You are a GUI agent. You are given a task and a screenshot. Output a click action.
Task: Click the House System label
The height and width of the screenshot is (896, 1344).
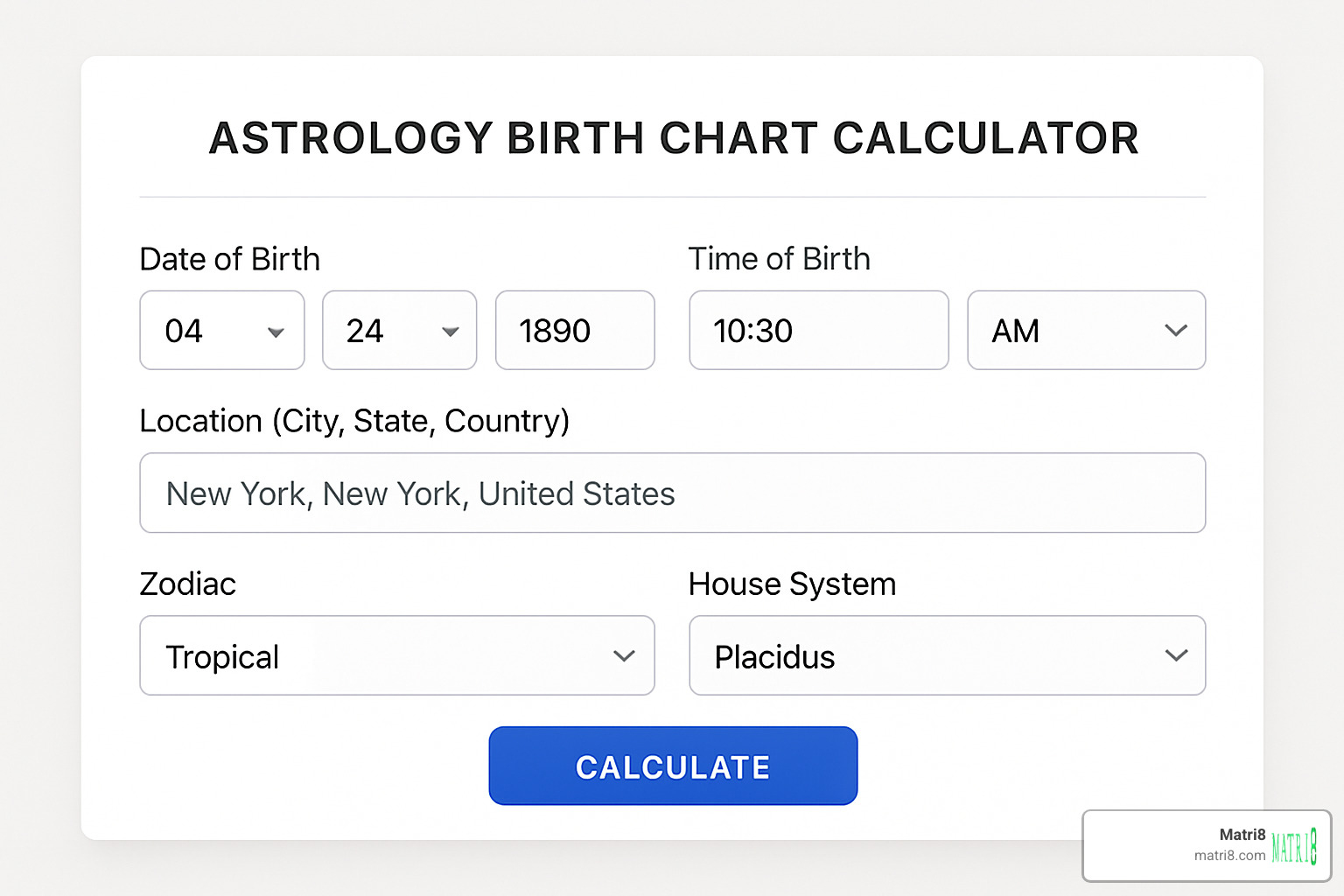(x=792, y=584)
